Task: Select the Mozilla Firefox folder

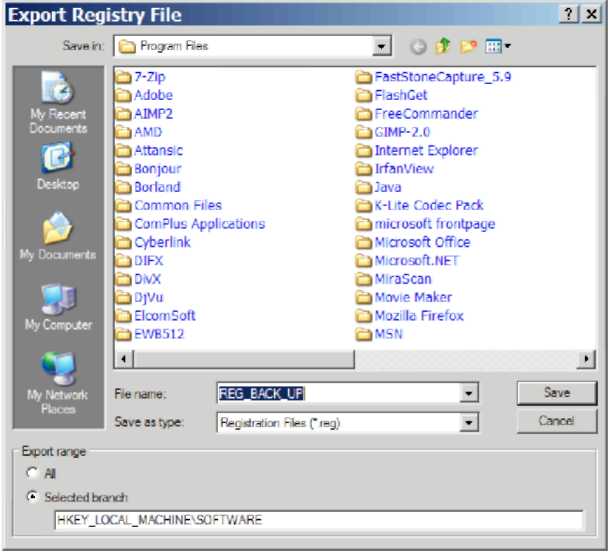Action: (x=410, y=316)
